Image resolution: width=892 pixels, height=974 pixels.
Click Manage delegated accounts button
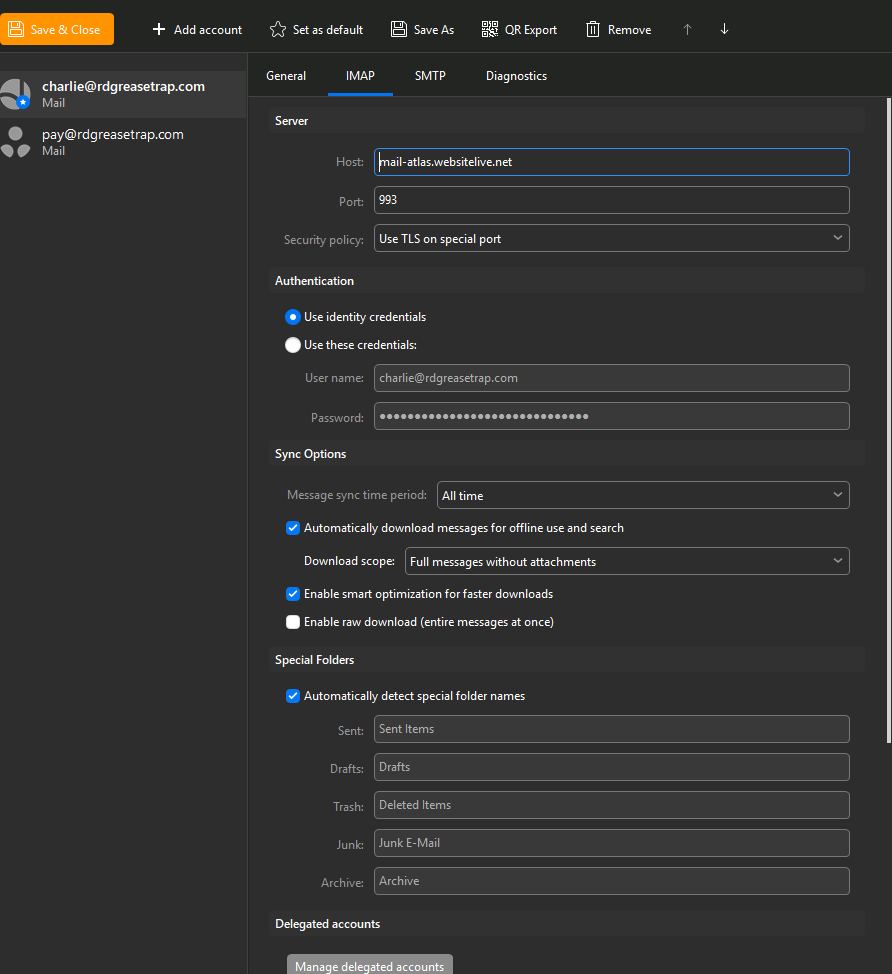(x=369, y=965)
